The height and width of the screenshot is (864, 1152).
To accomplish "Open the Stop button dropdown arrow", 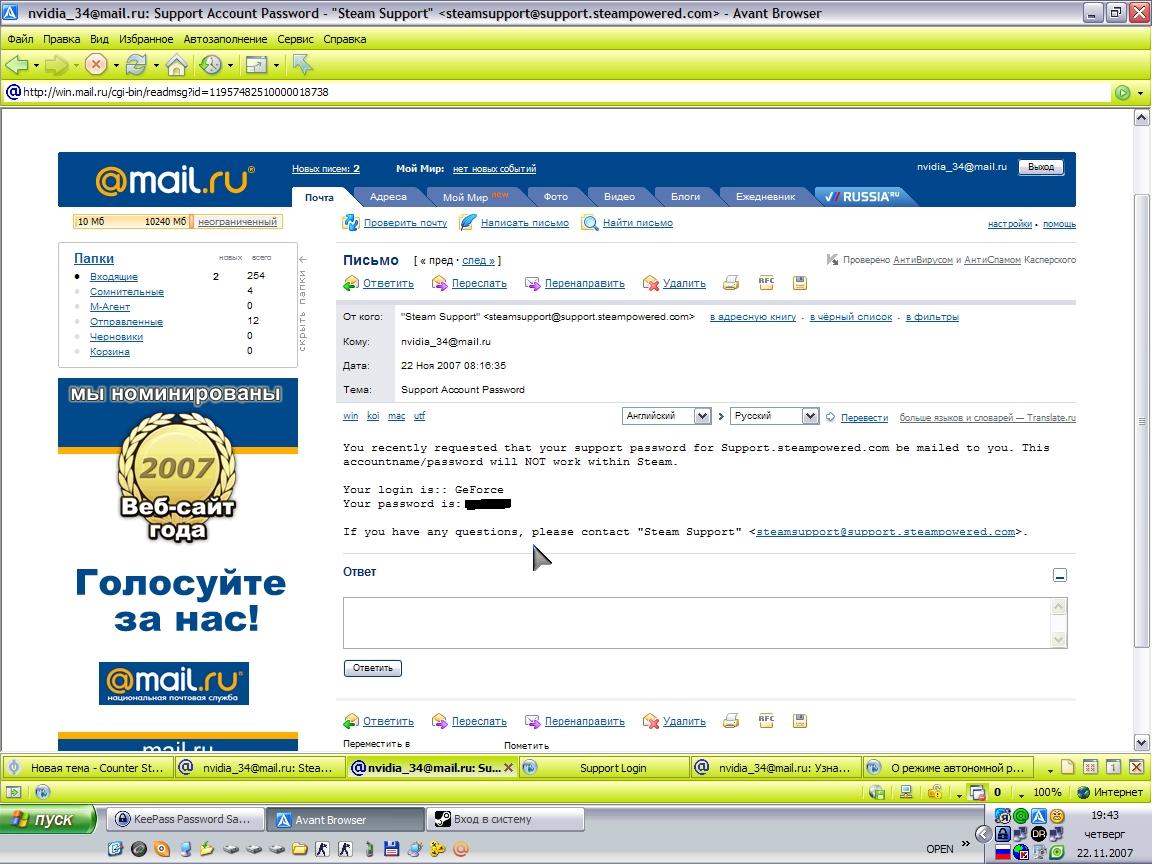I will (116, 65).
